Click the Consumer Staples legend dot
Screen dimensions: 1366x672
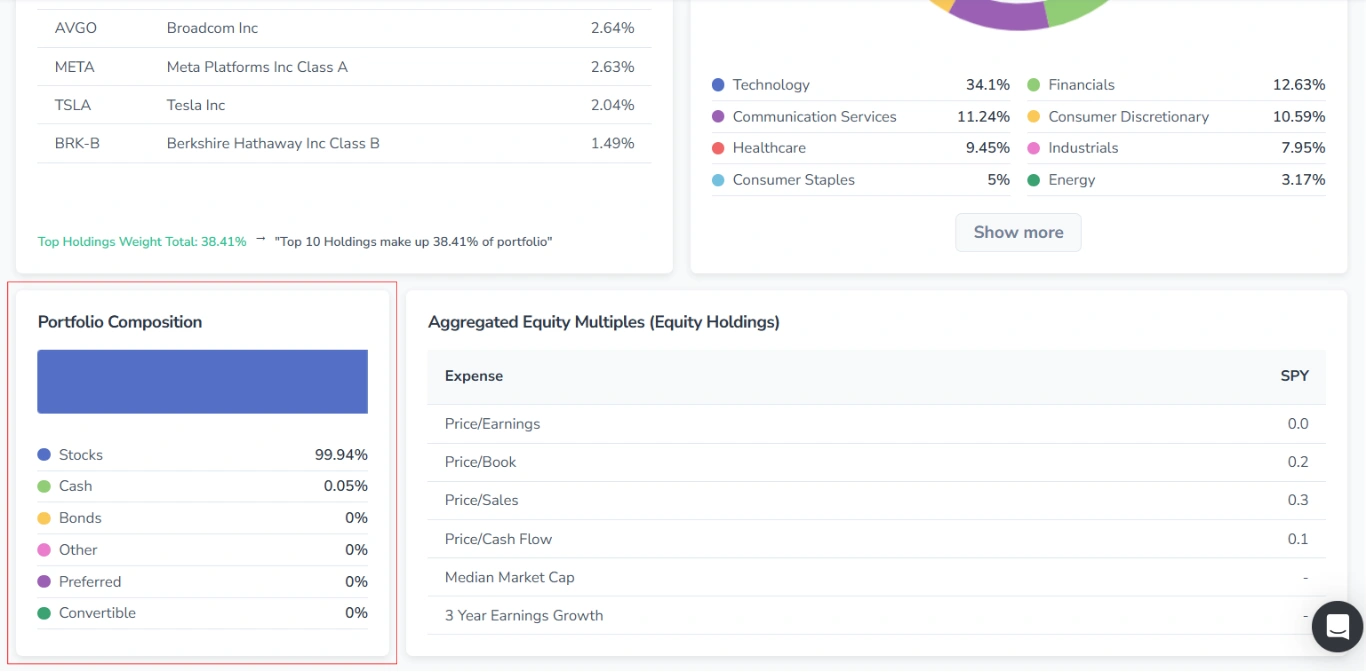click(x=716, y=180)
